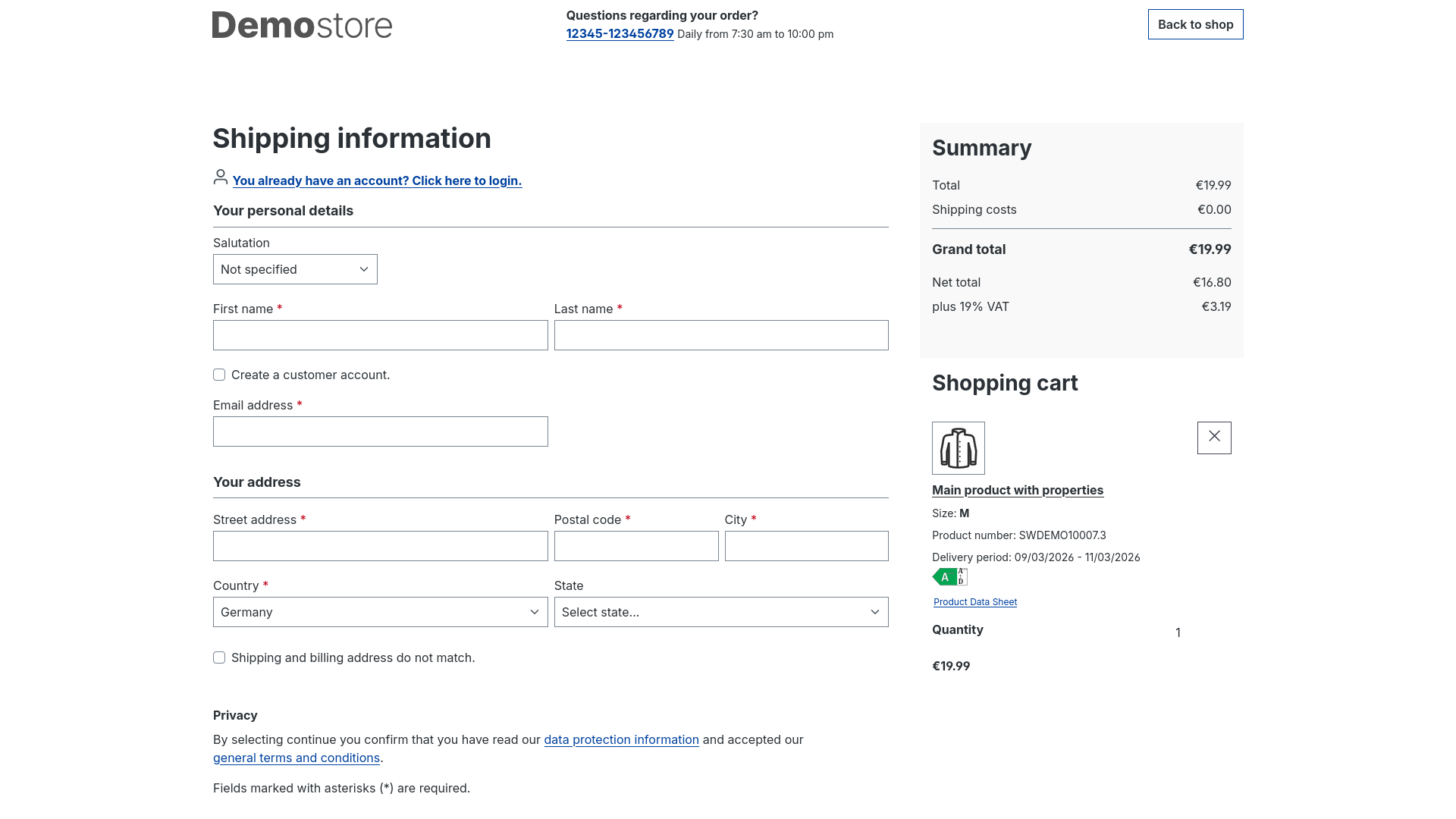
Task: Open the data protection information link
Action: coord(621,739)
